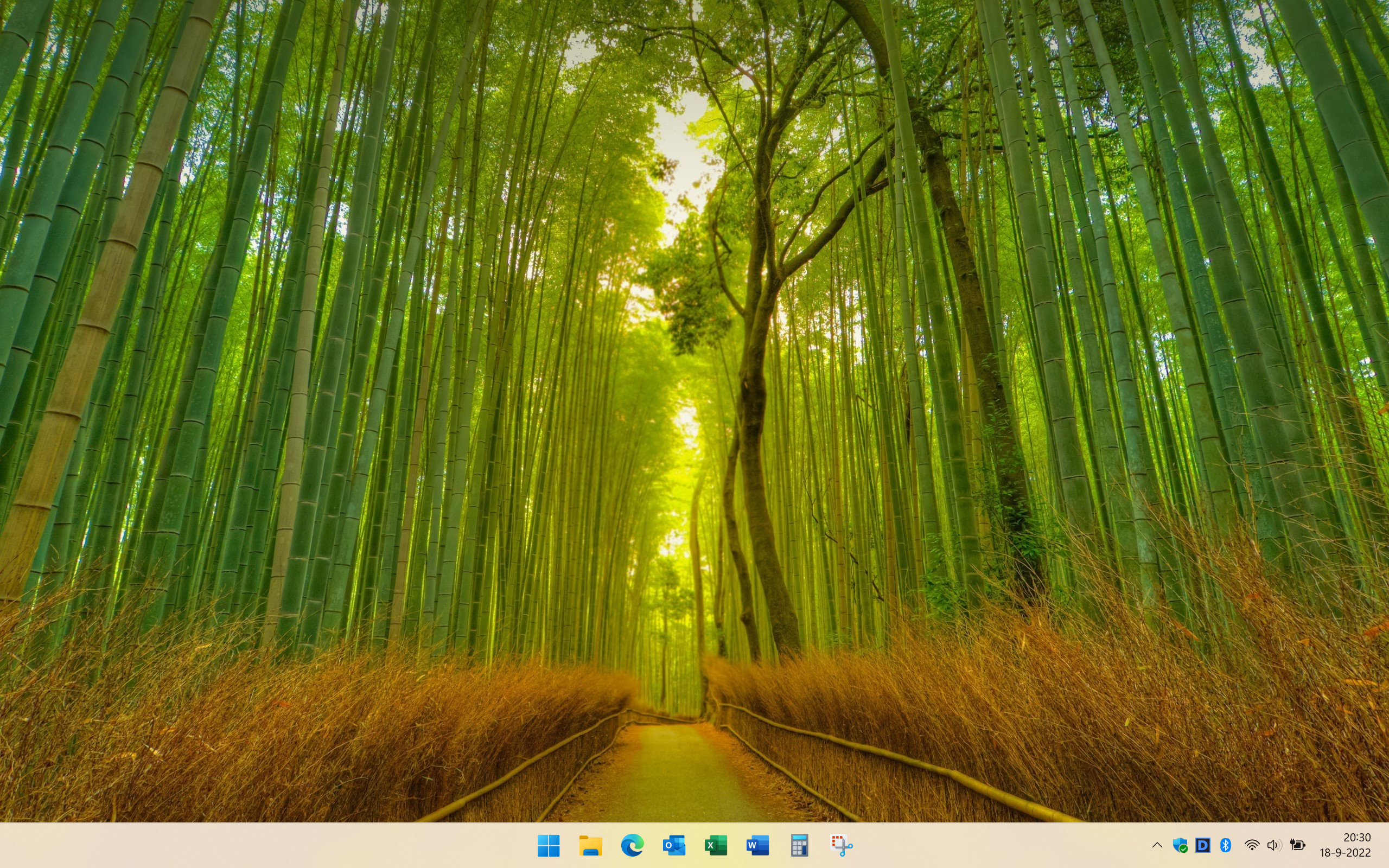Launch Word from the taskbar
The width and height of the screenshot is (1389, 868).
click(757, 845)
